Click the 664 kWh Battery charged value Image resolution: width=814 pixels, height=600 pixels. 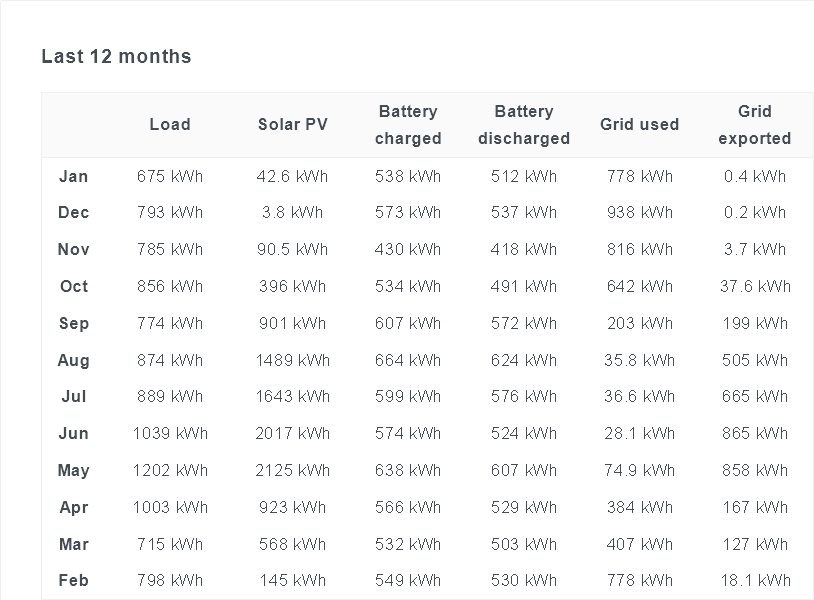tap(408, 360)
